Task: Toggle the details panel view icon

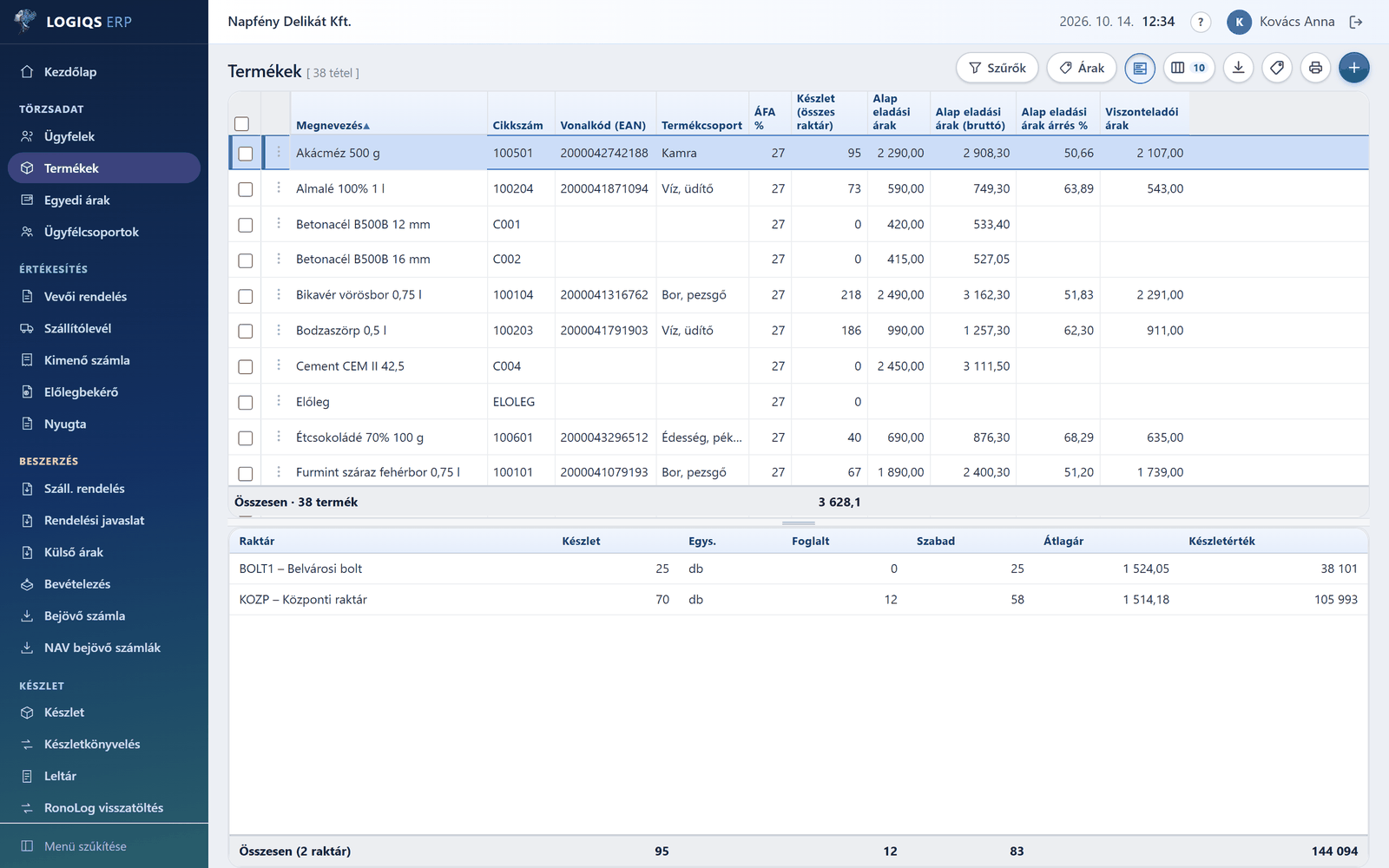Action: pyautogui.click(x=1140, y=68)
